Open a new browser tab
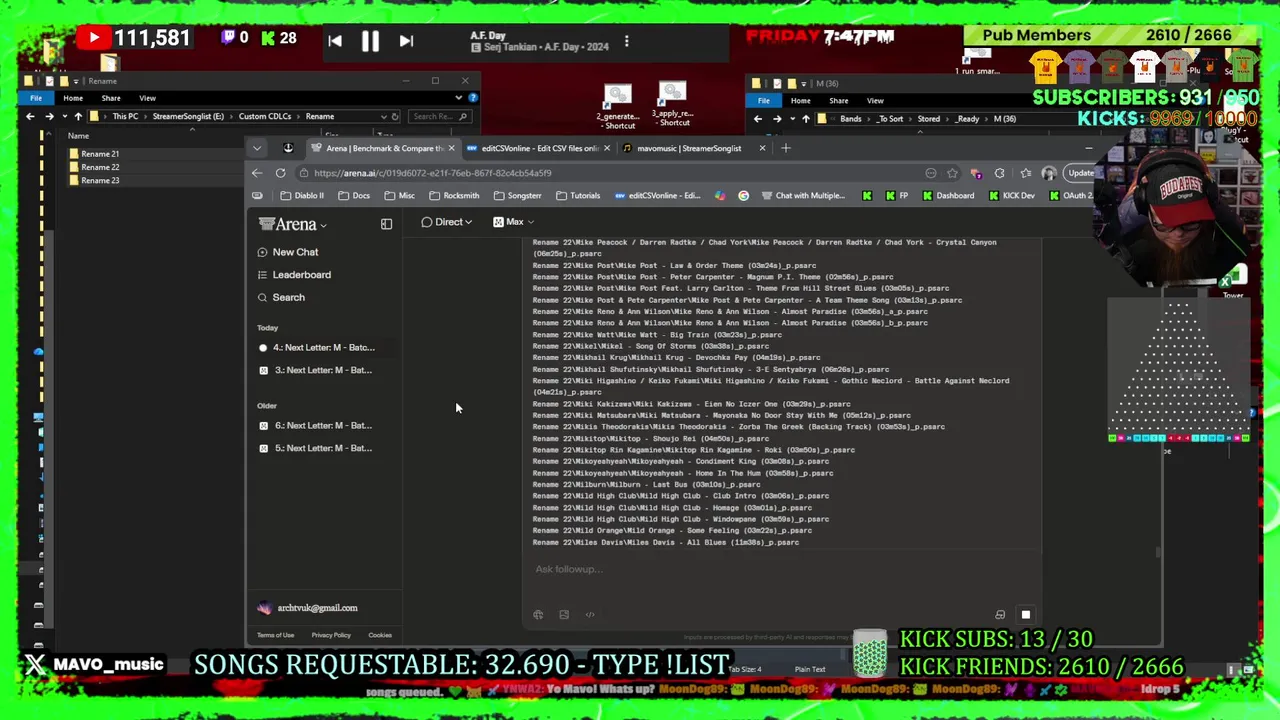1280x720 pixels. pyautogui.click(x=786, y=148)
